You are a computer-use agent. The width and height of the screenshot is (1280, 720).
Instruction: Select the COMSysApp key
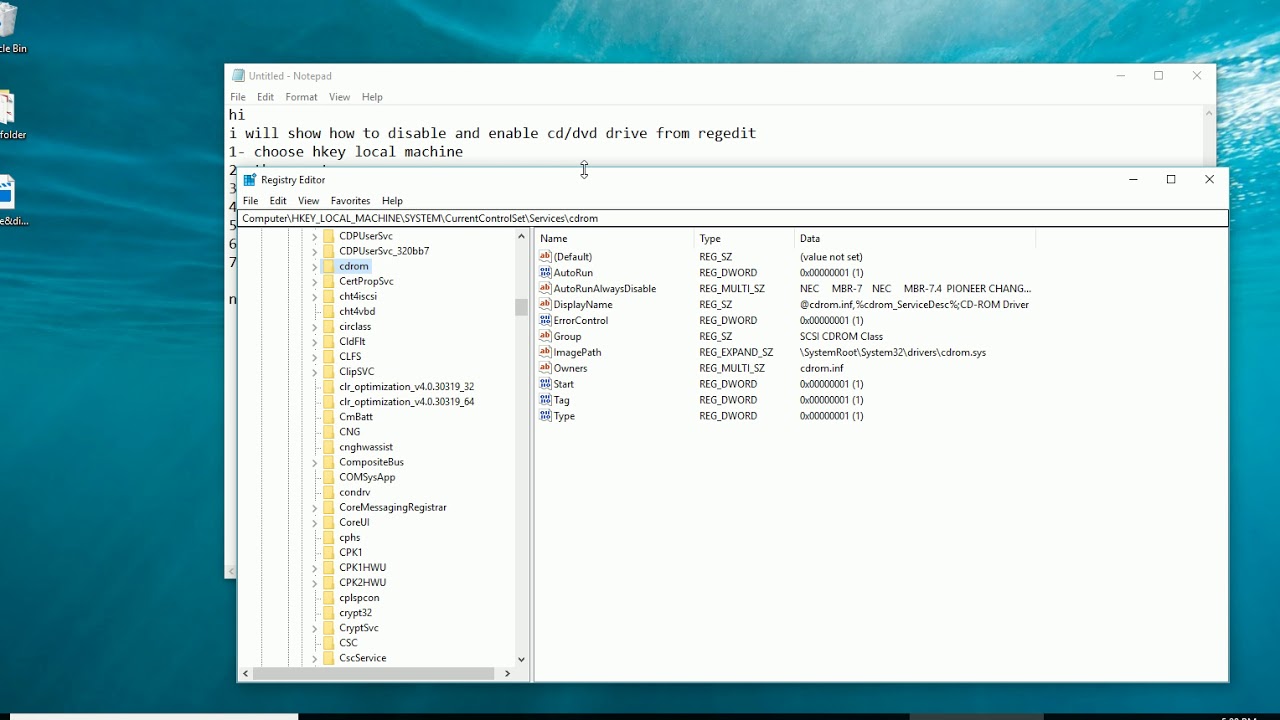pyautogui.click(x=367, y=477)
